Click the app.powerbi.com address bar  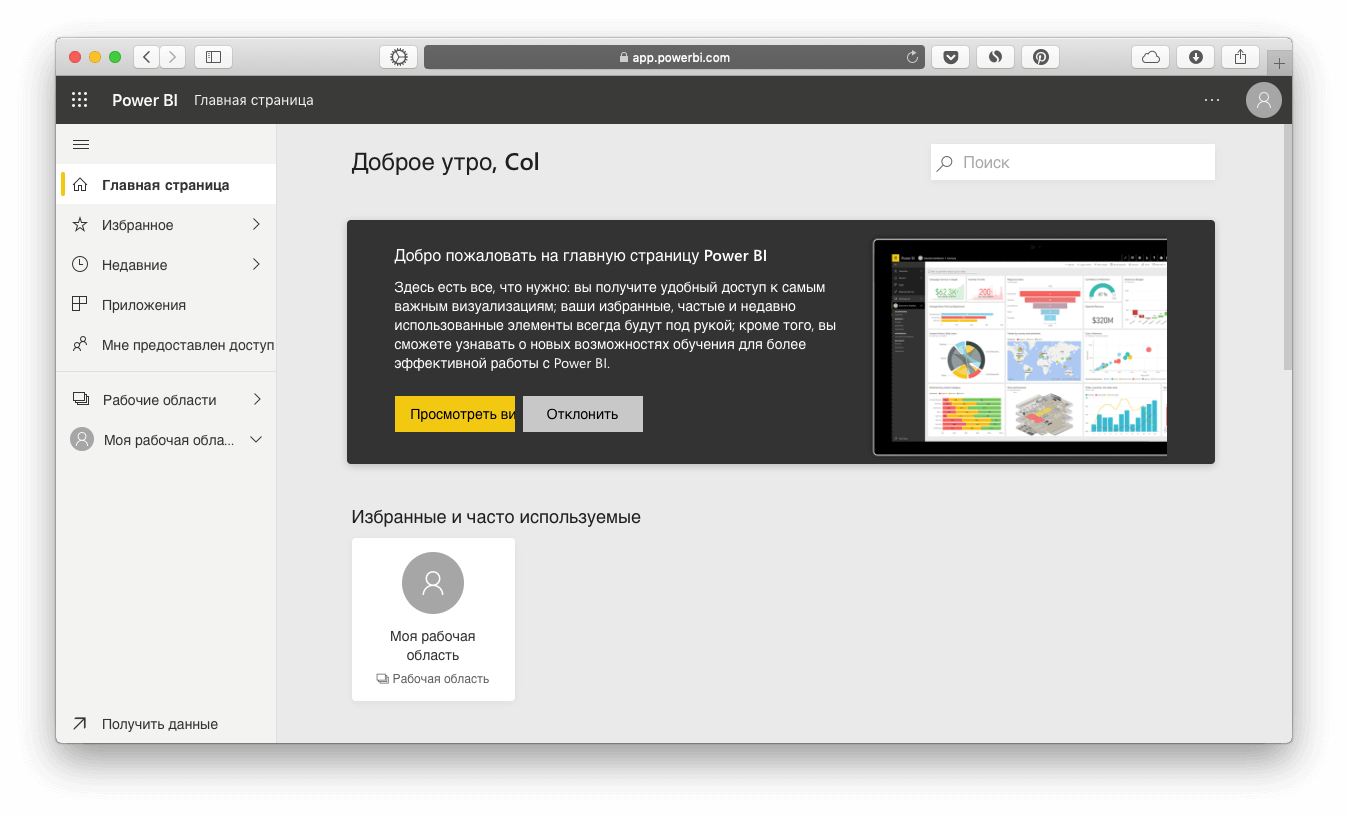(x=675, y=57)
